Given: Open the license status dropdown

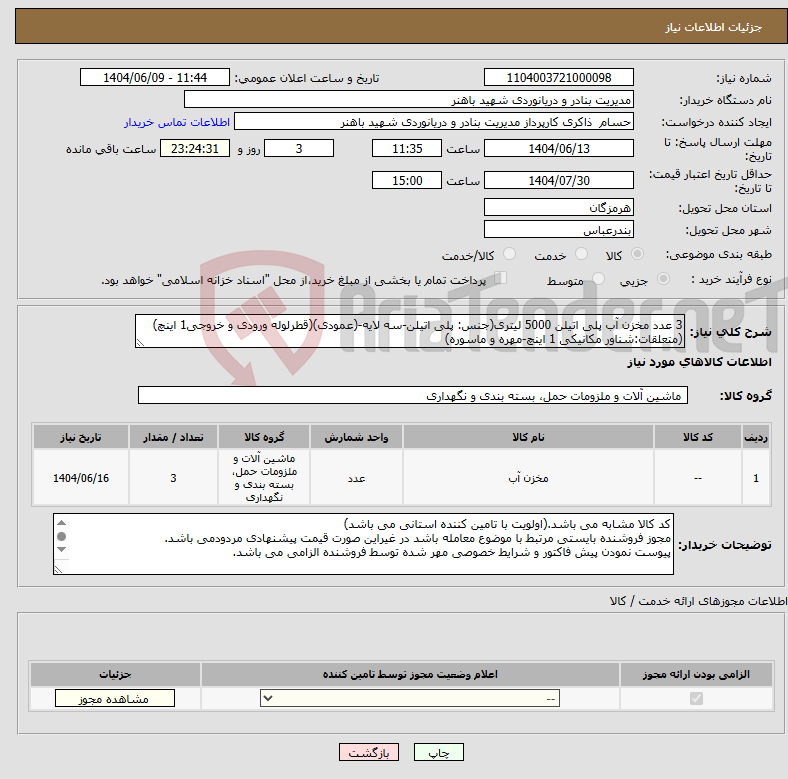Looking at the screenshot, I should point(410,699).
